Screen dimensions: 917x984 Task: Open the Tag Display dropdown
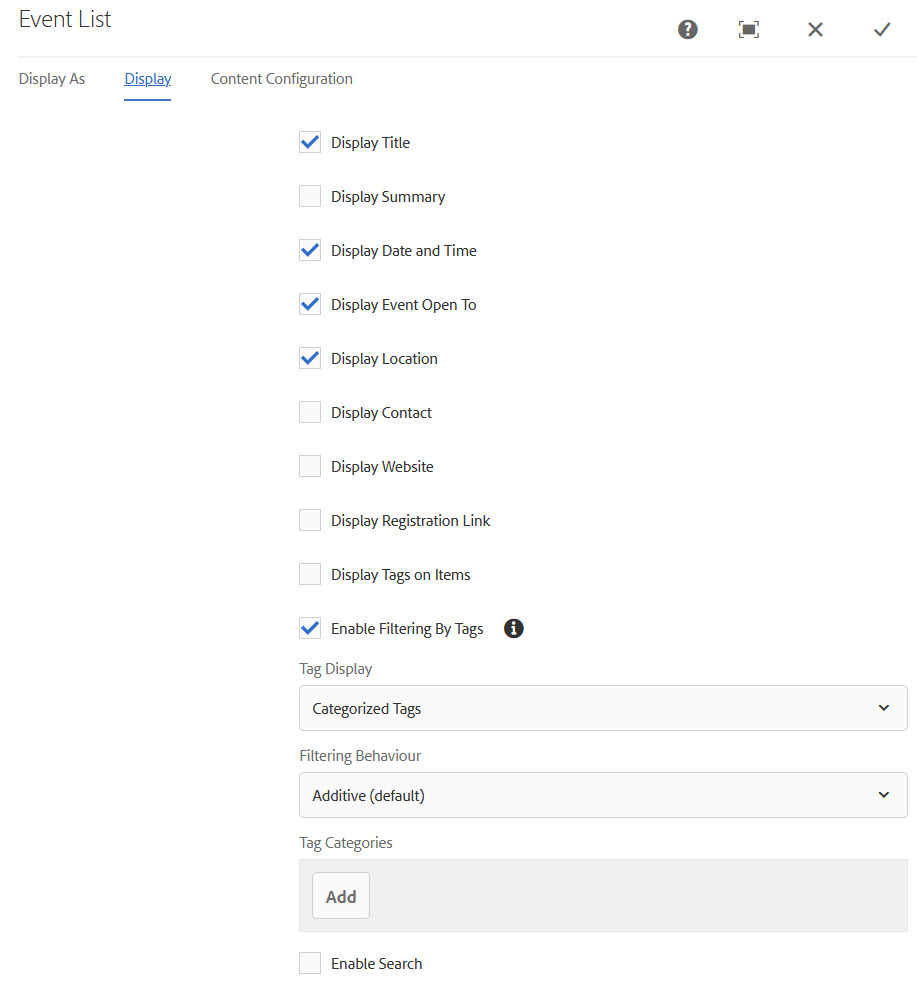pos(603,708)
